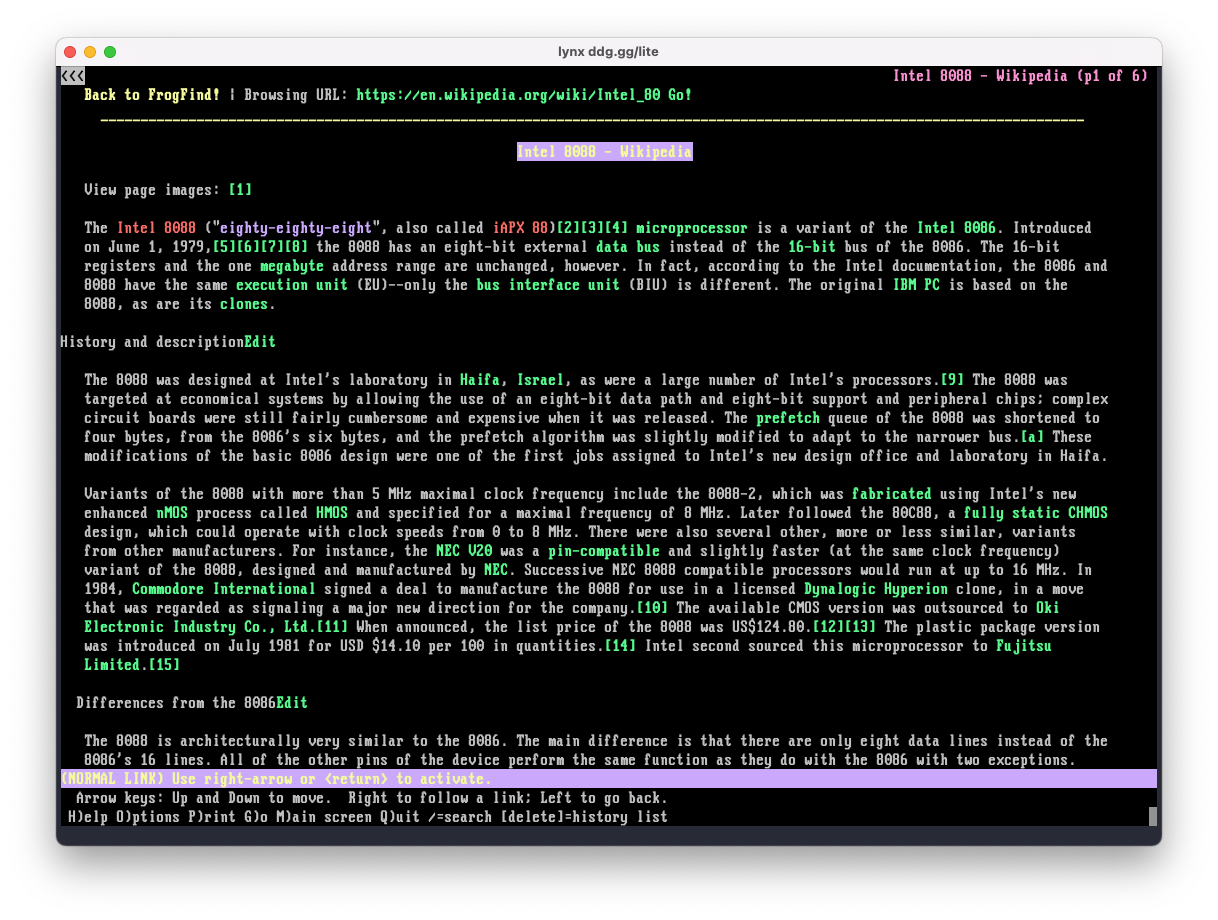Open the red 'Intel 8088' link
The image size is (1218, 920).
click(156, 228)
